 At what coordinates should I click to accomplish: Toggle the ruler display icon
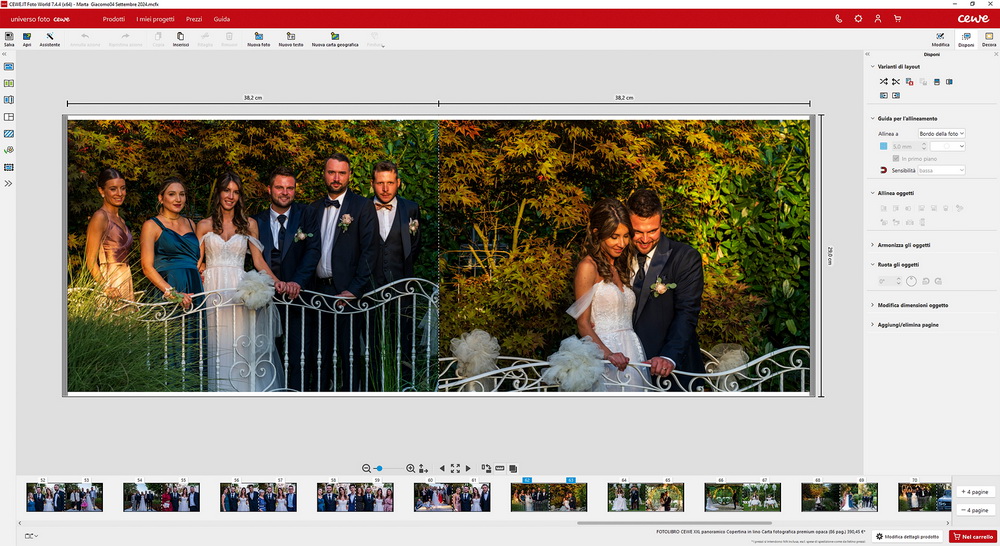(x=499, y=468)
